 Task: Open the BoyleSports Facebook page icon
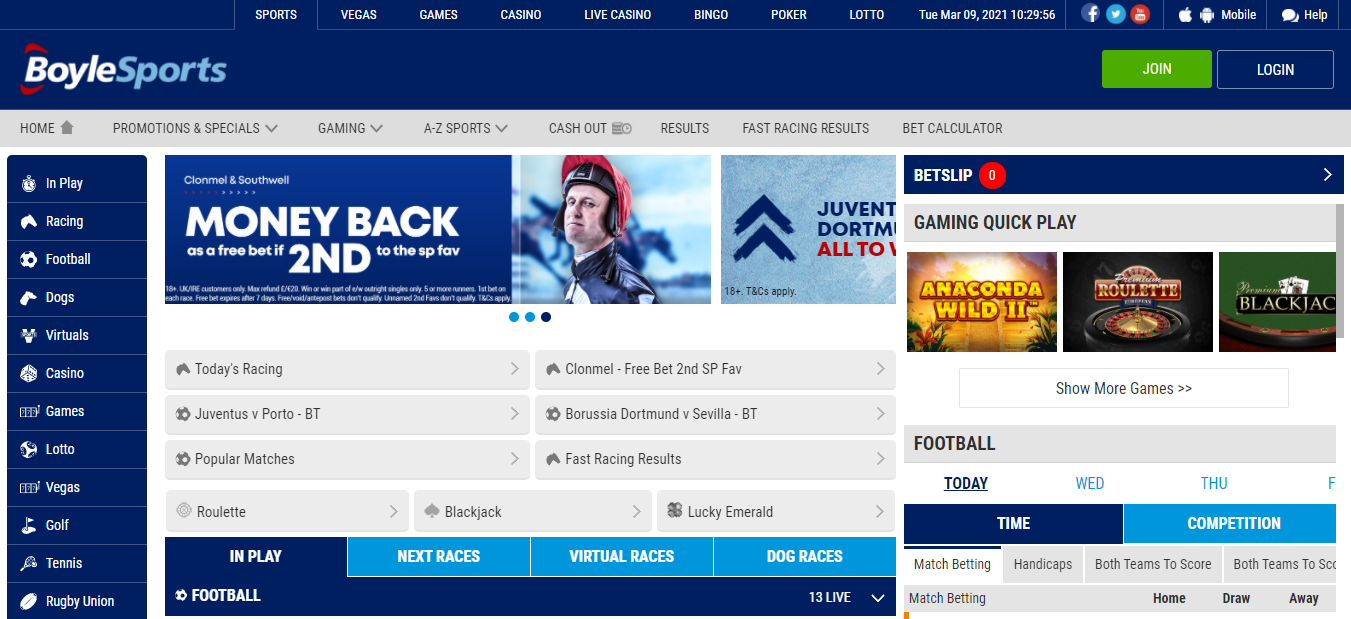[x=1091, y=14]
